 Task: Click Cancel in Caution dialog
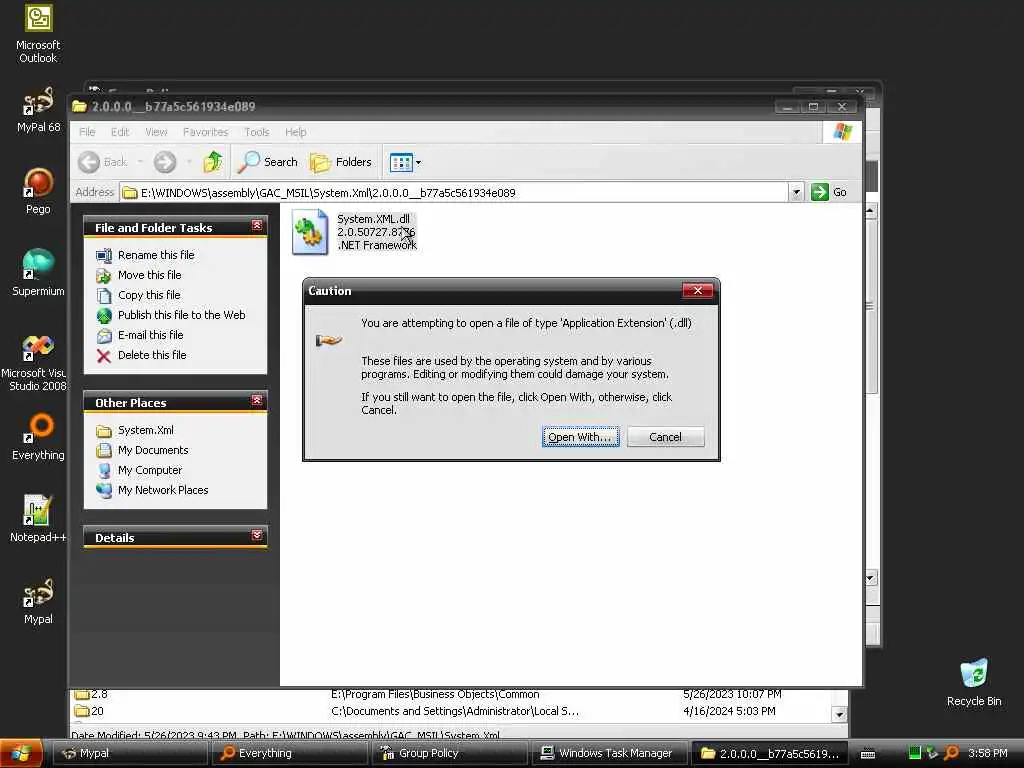[x=665, y=437]
